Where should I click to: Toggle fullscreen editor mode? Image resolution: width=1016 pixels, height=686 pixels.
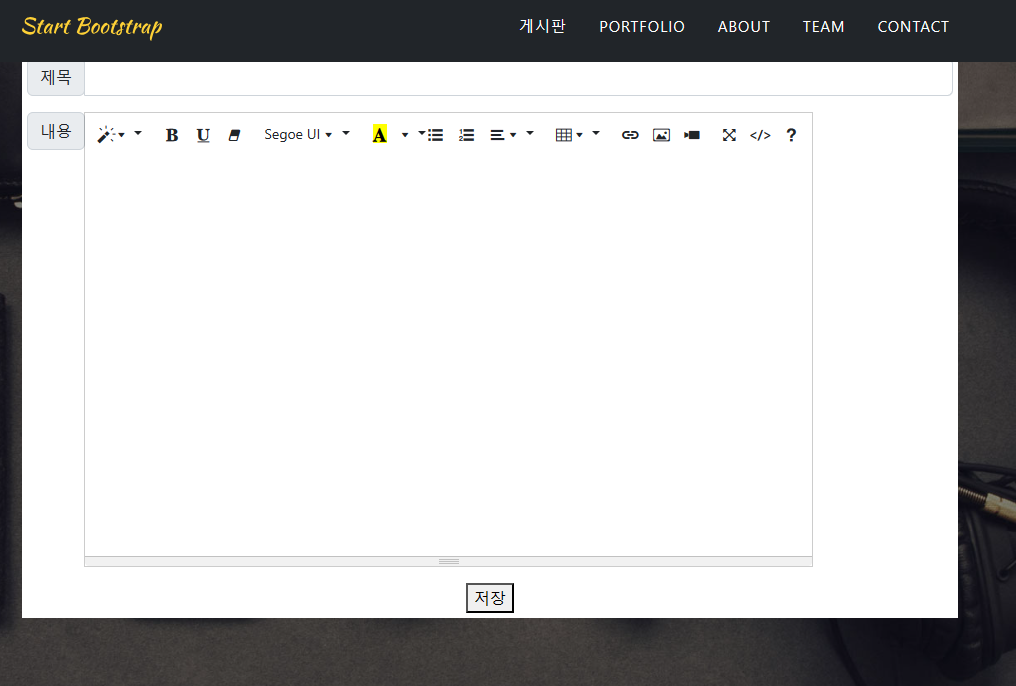729,135
